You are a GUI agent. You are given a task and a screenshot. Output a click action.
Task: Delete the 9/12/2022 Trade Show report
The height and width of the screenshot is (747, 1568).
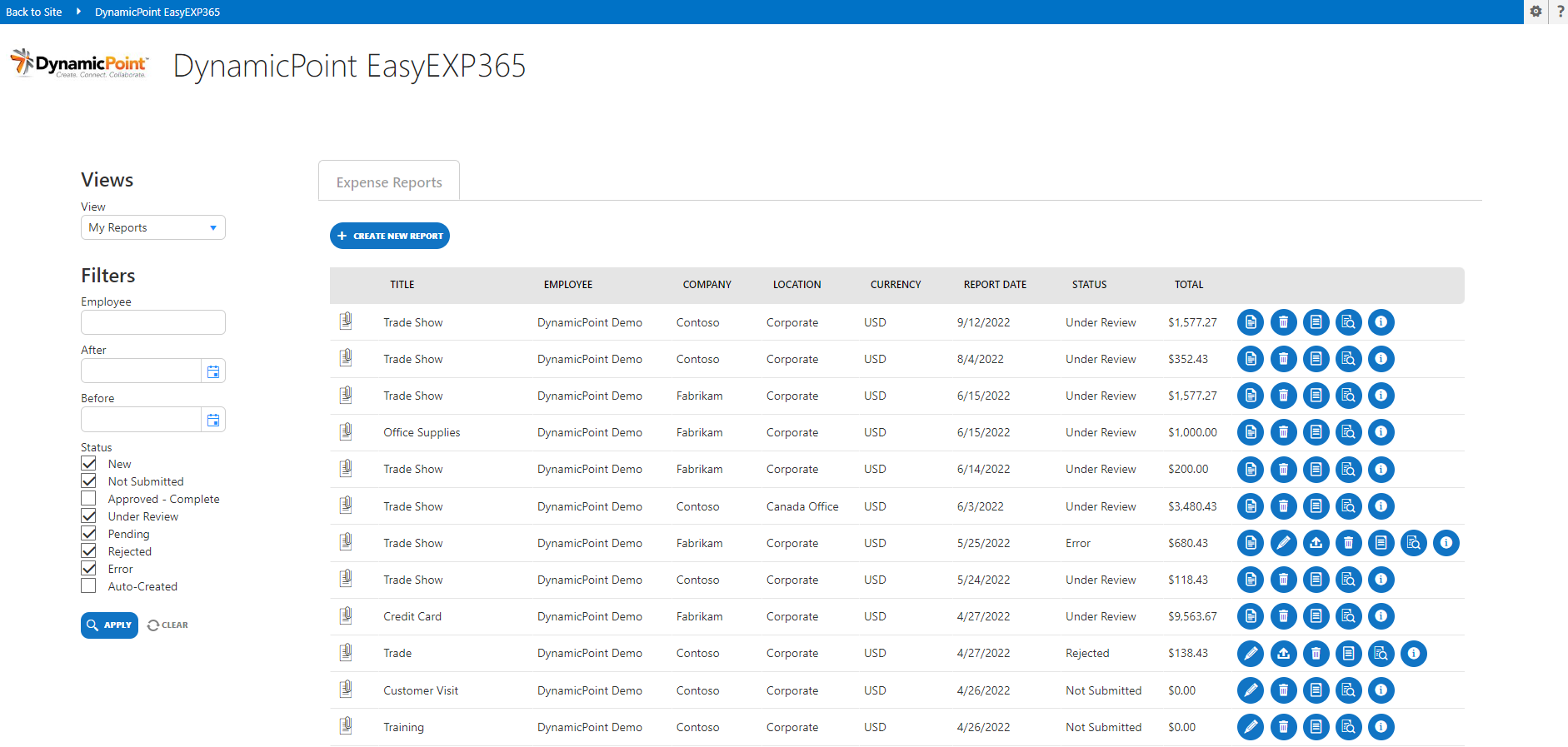coord(1283,322)
